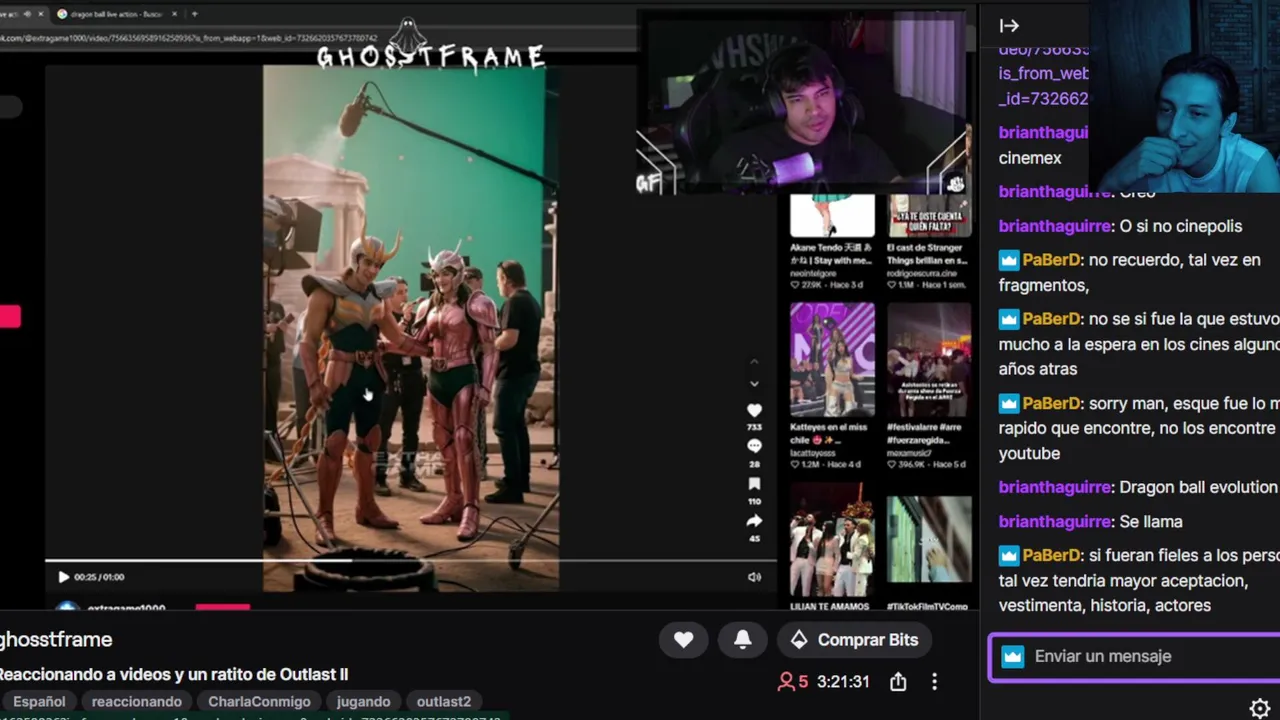The height and width of the screenshot is (720, 1280).
Task: Select the outlast2 tag
Action: pyautogui.click(x=444, y=702)
